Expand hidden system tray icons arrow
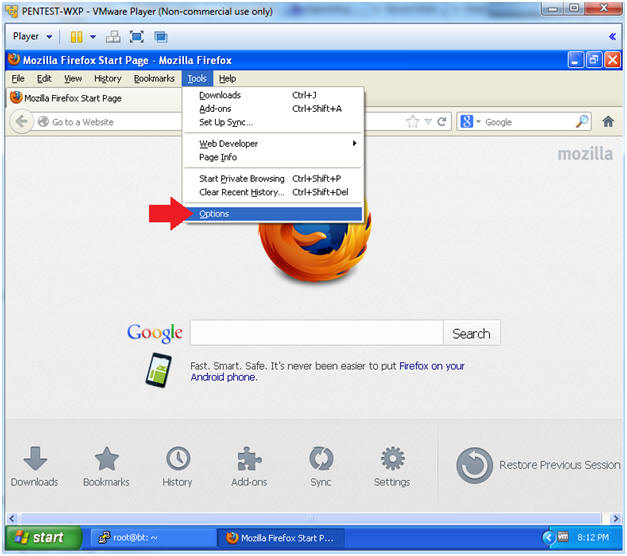This screenshot has width=627, height=556. point(548,538)
